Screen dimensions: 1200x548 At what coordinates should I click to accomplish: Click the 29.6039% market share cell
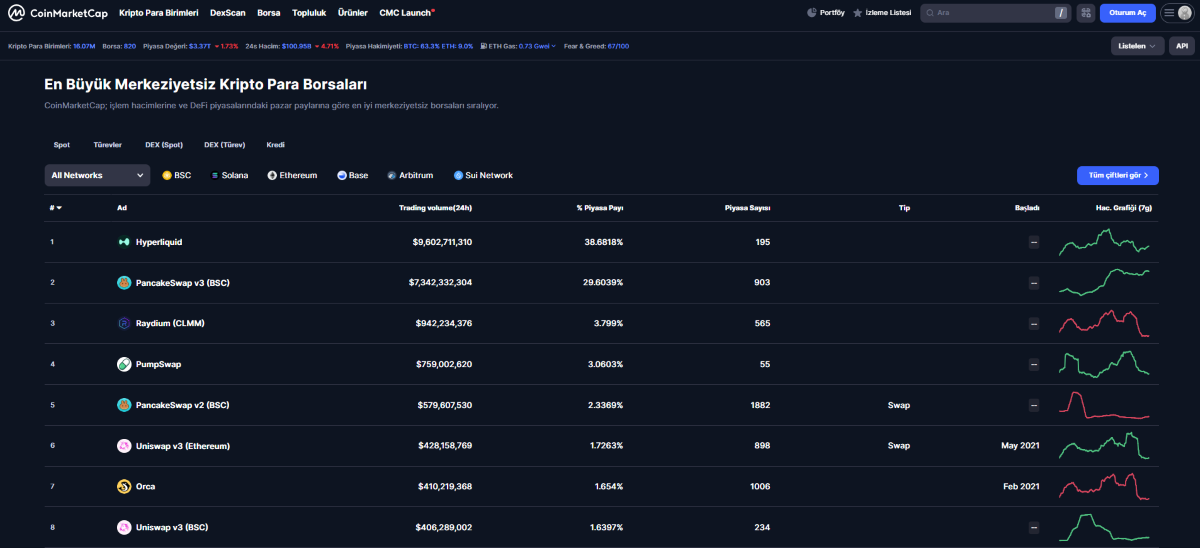[604, 283]
